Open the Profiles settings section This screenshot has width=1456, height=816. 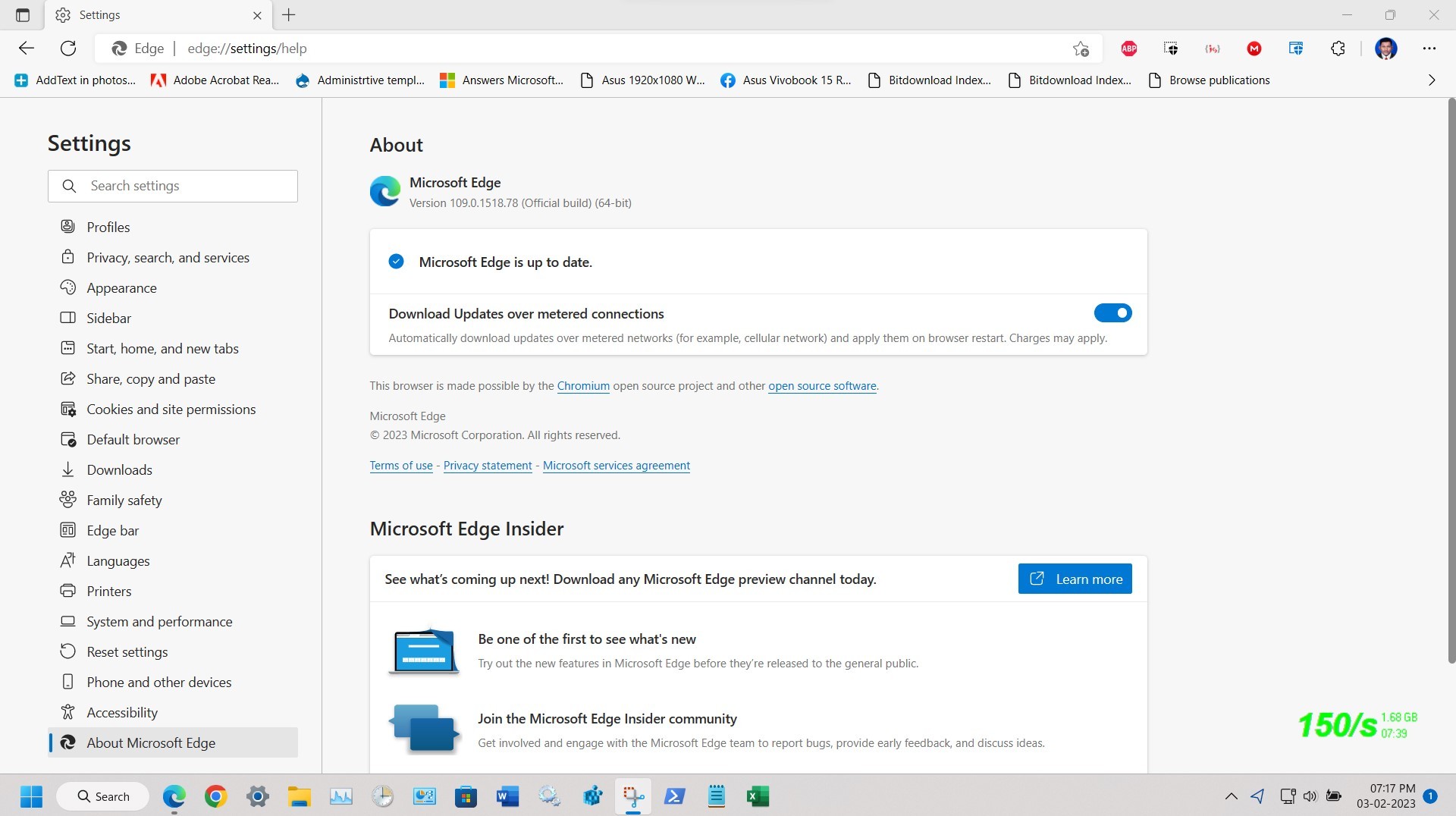click(173, 227)
